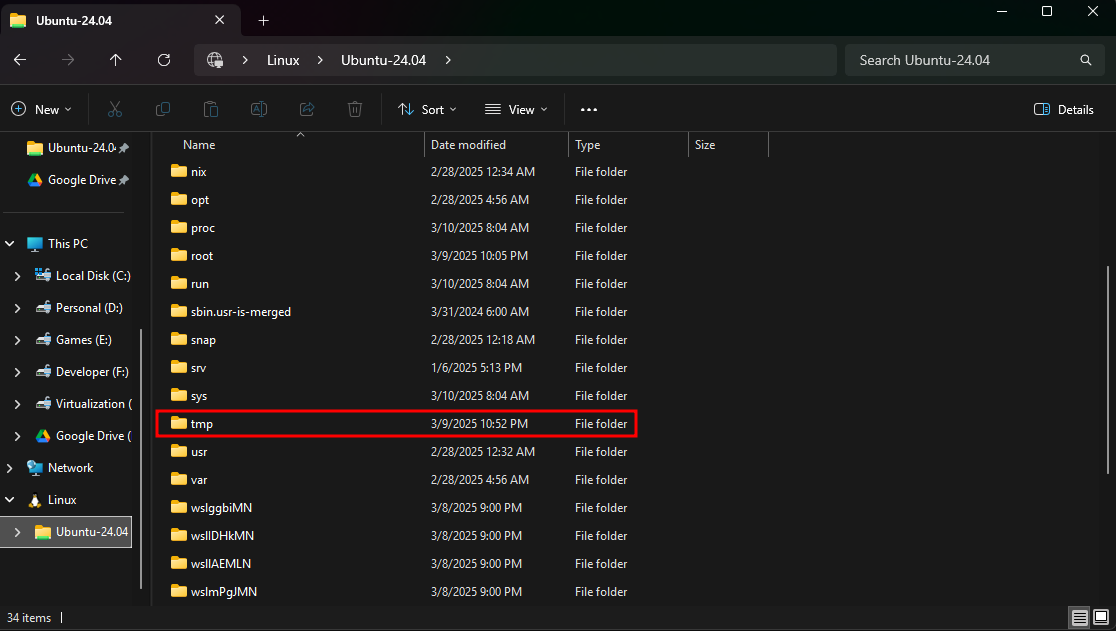The image size is (1116, 631).
Task: Open the Sort dropdown menu
Action: click(427, 110)
